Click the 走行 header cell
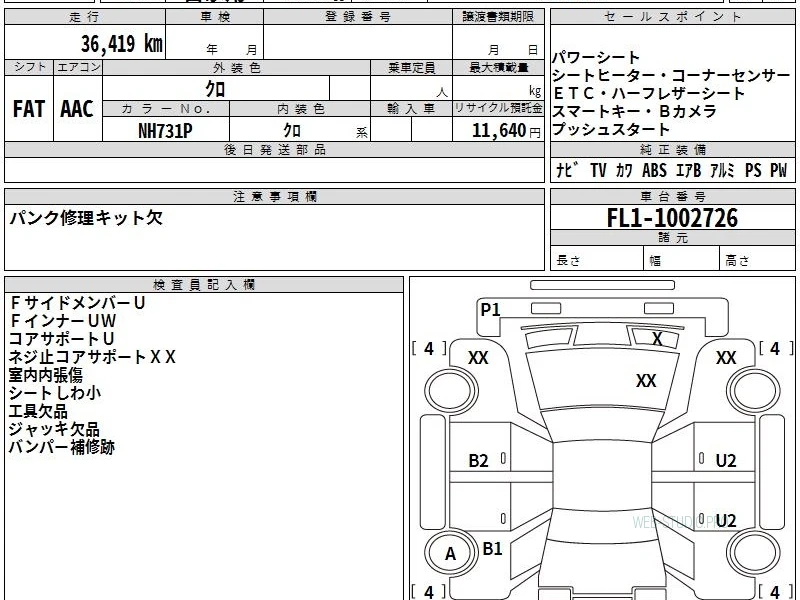Viewport: 800px width, 600px height. point(85,17)
